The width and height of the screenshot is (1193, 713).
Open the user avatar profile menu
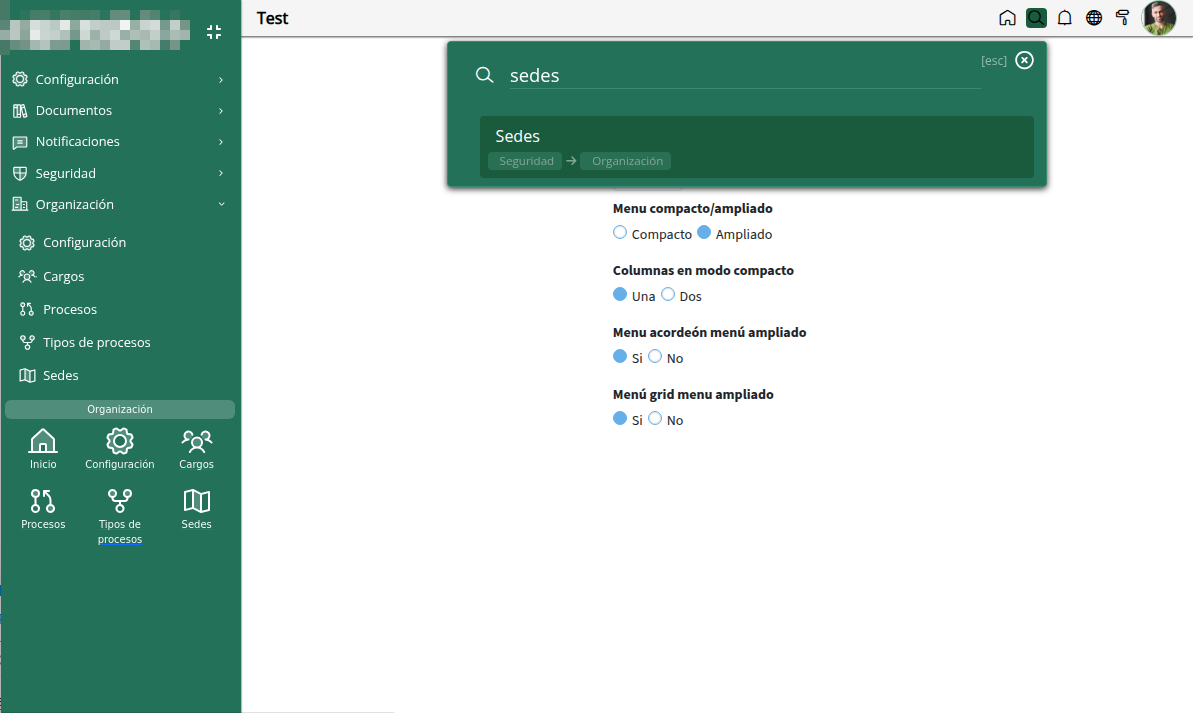(x=1159, y=18)
